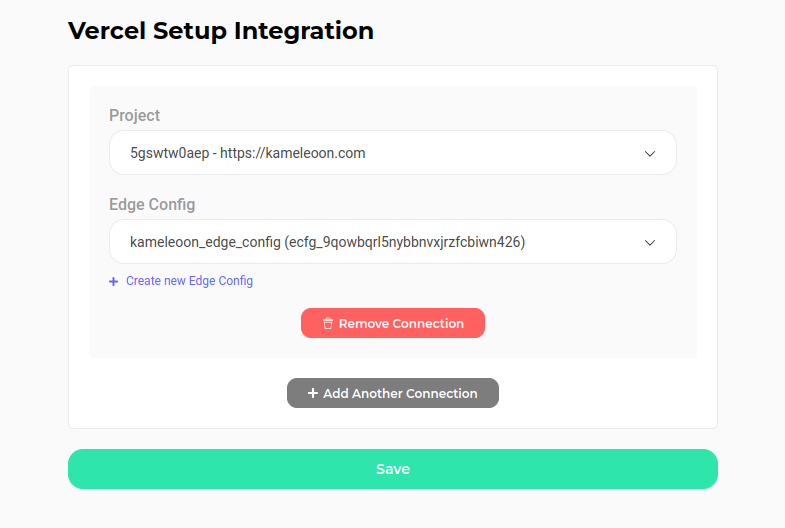Click the https://kameleoon.com URL text

(x=293, y=153)
